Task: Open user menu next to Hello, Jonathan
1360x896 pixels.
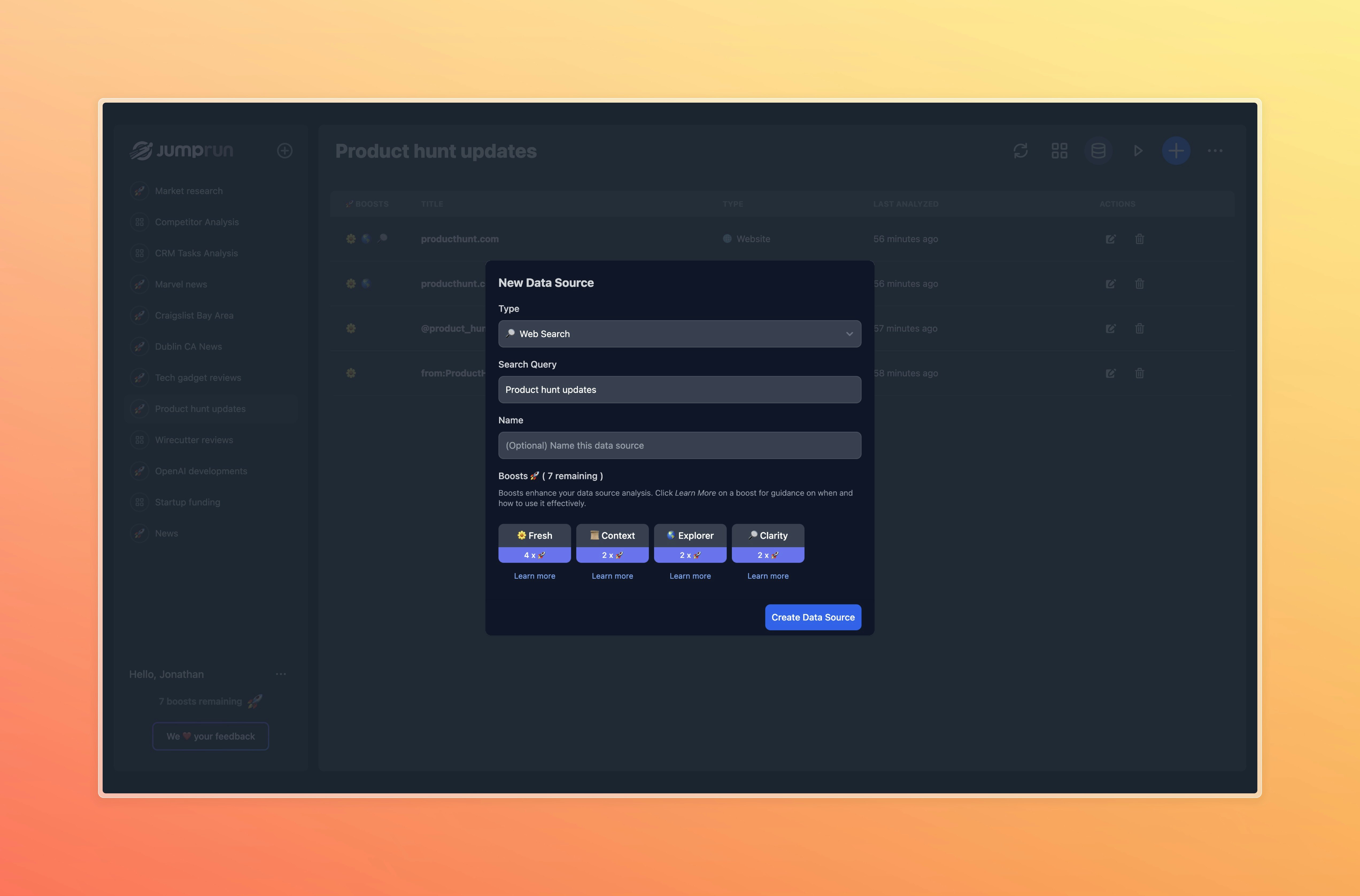Action: pos(281,674)
